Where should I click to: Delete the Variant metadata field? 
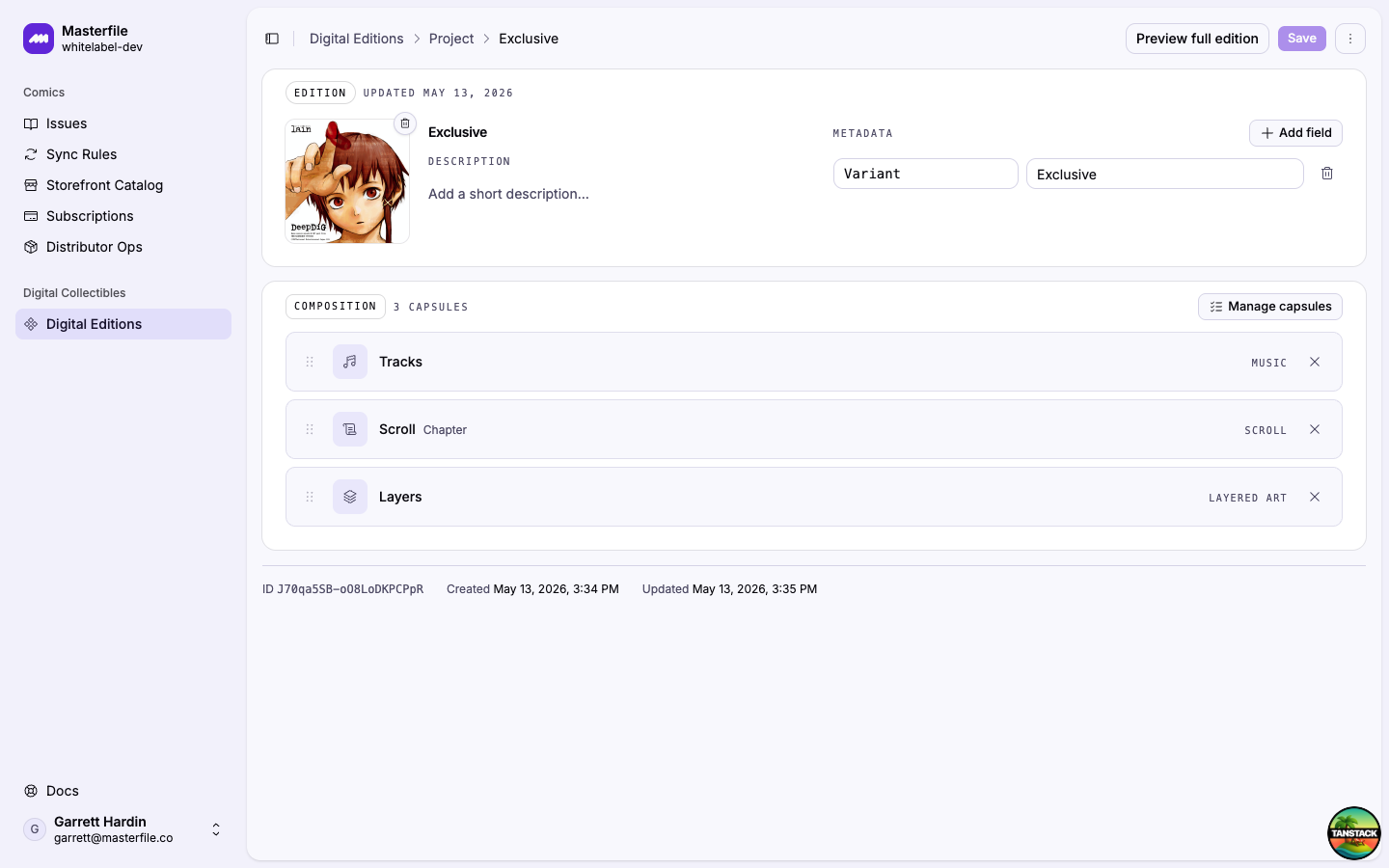pos(1327,174)
